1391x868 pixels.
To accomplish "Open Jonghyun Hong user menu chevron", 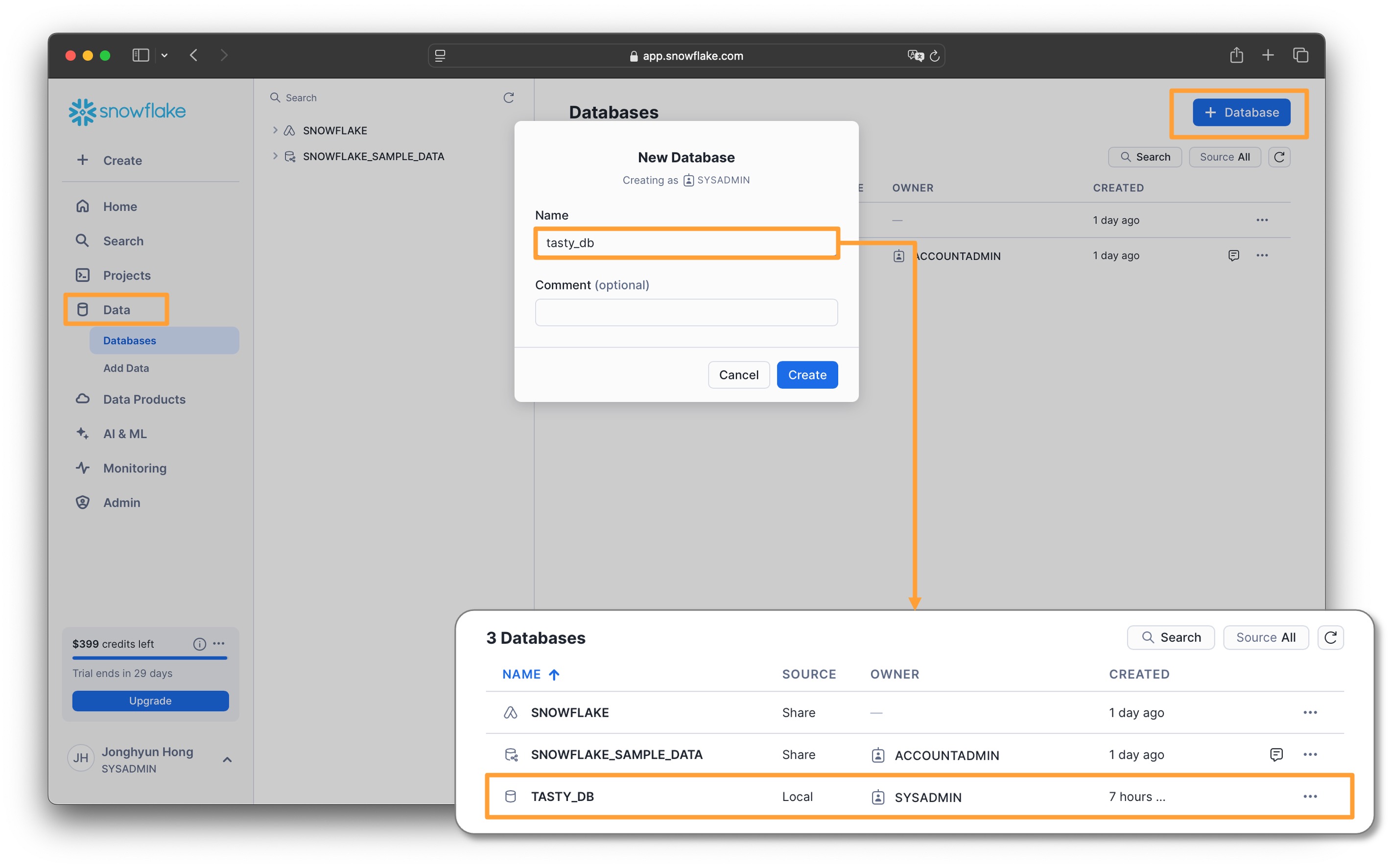I will click(x=227, y=759).
